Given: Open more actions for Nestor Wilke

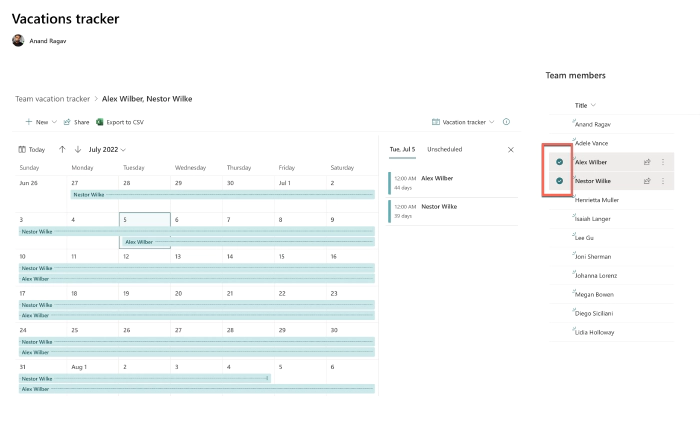Looking at the screenshot, I should pos(663,181).
